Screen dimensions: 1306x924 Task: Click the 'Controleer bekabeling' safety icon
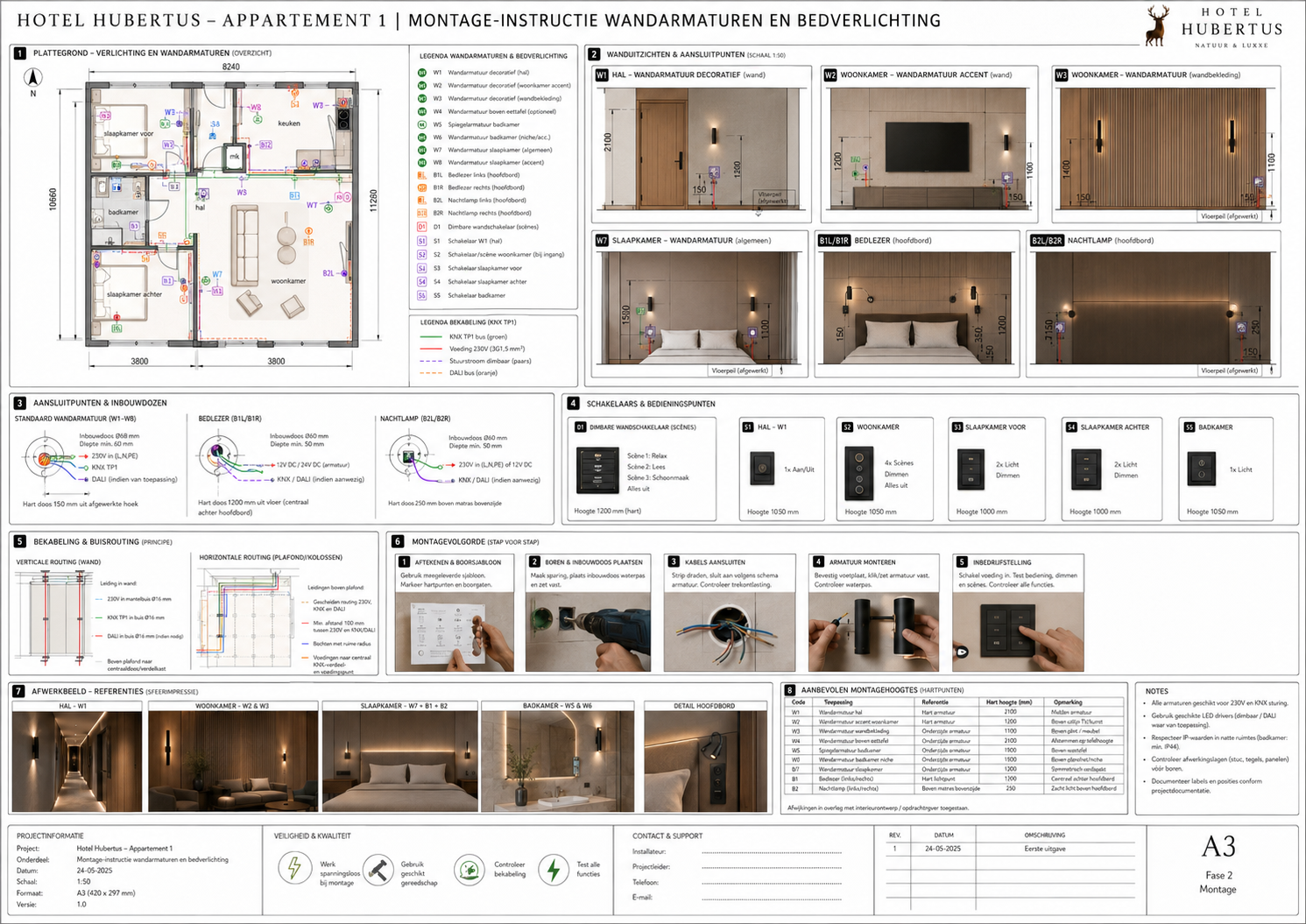(469, 870)
